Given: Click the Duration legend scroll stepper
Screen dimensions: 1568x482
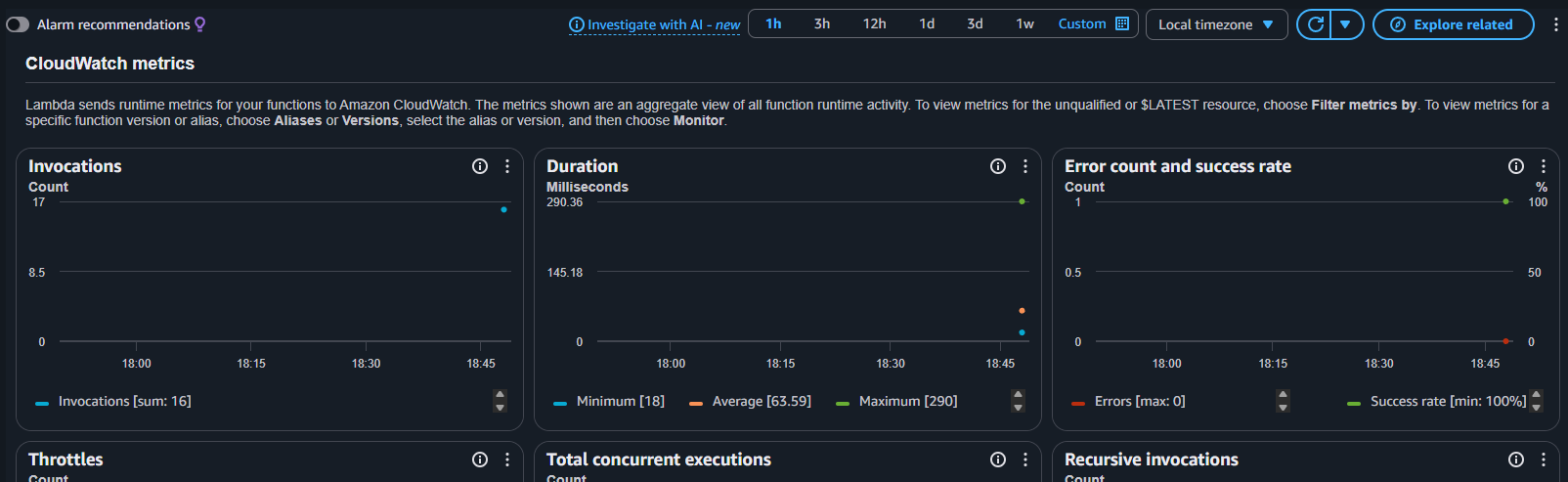Looking at the screenshot, I should tap(1019, 401).
